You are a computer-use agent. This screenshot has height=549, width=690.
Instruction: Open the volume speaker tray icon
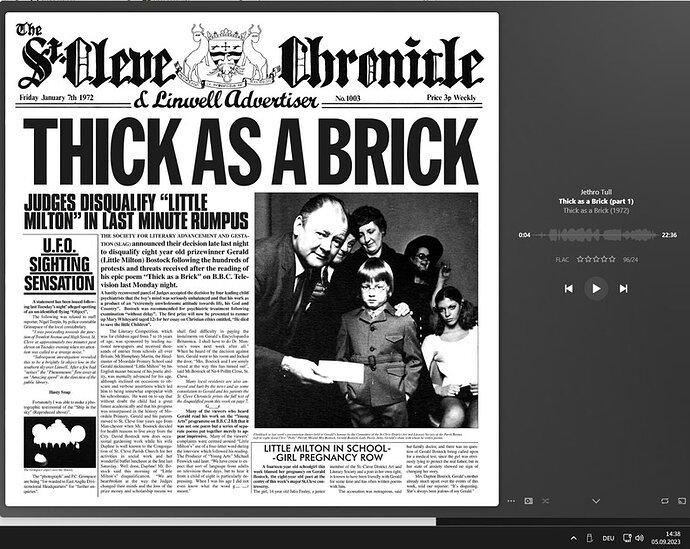(x=639, y=538)
